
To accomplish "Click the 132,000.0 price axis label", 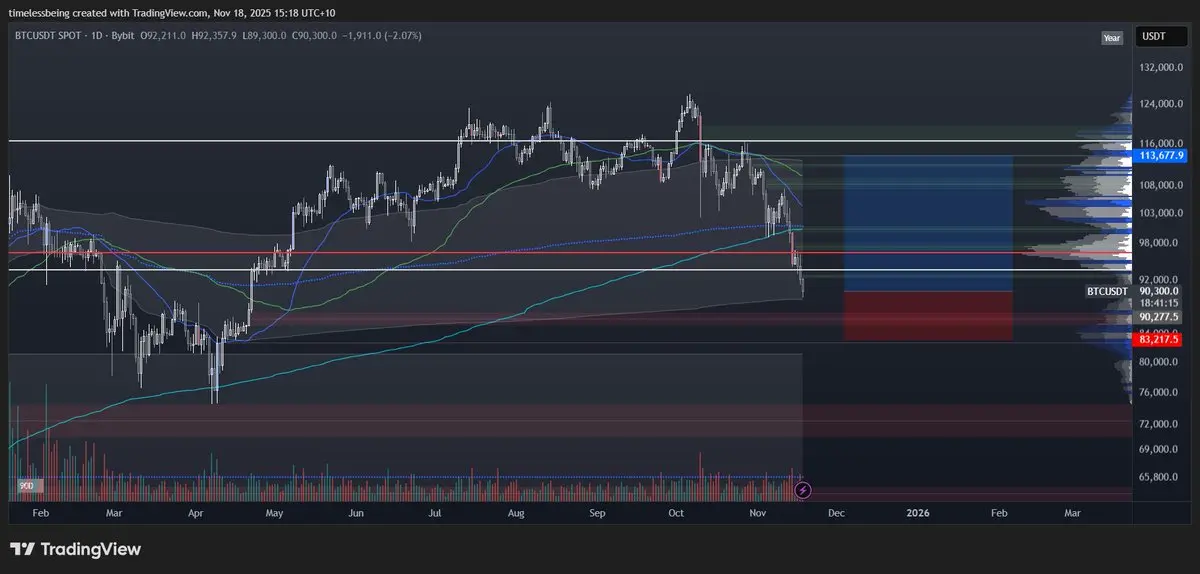I will (1162, 68).
